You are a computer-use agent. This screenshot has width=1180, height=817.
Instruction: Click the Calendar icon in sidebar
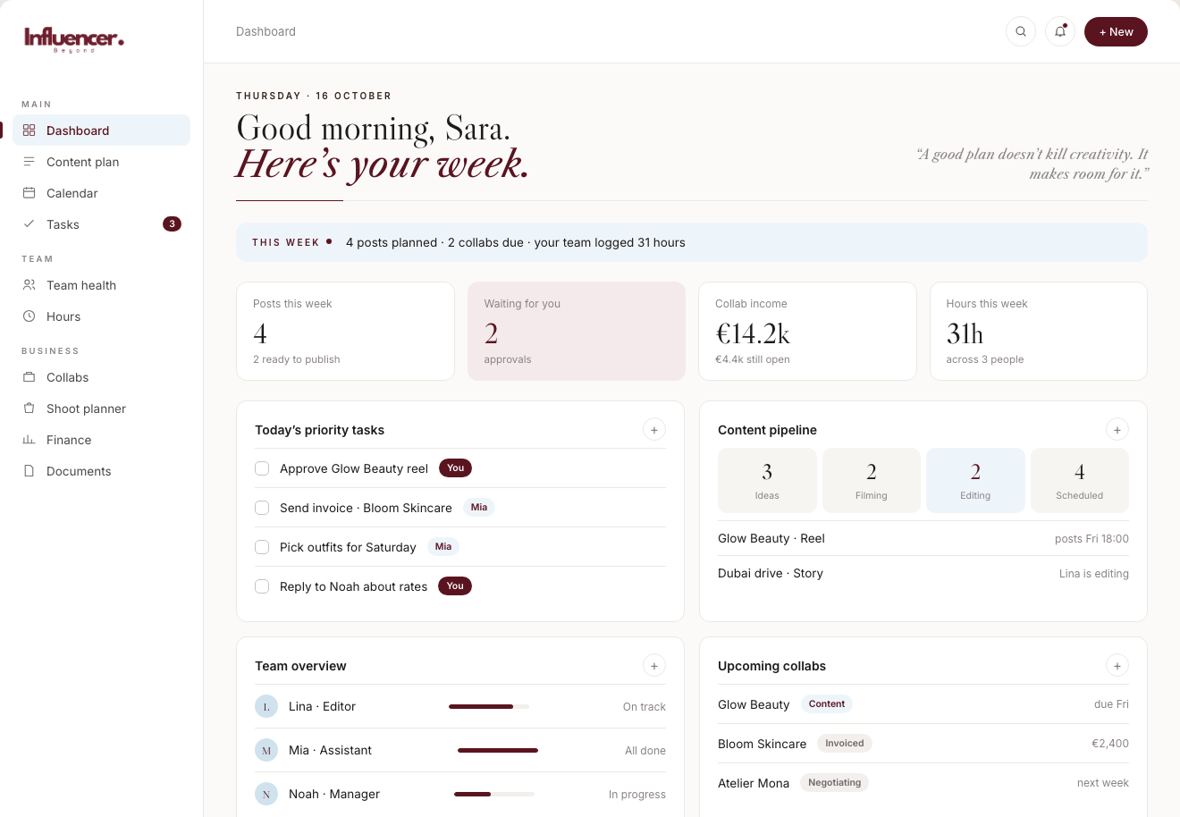tap(29, 193)
